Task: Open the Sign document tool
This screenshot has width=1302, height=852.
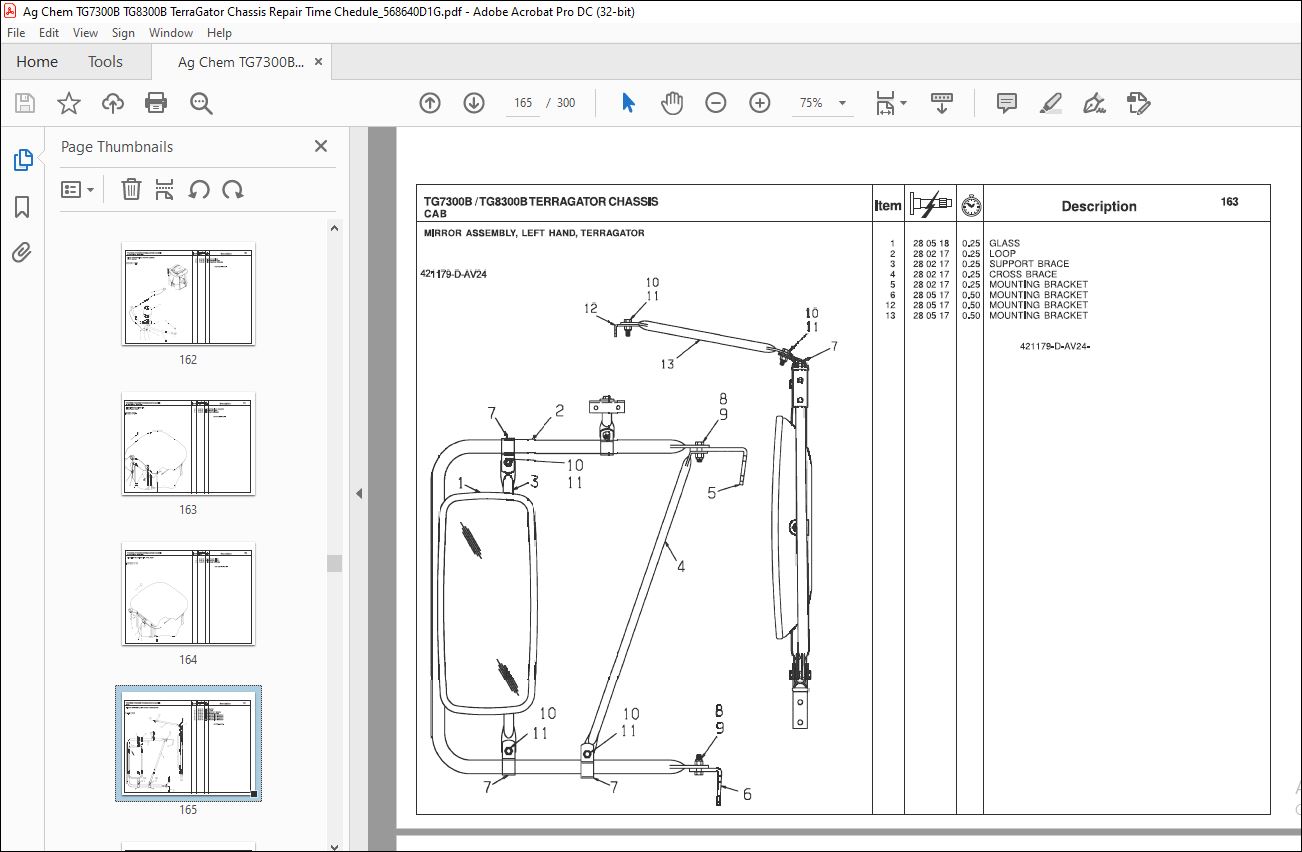Action: pos(1094,103)
